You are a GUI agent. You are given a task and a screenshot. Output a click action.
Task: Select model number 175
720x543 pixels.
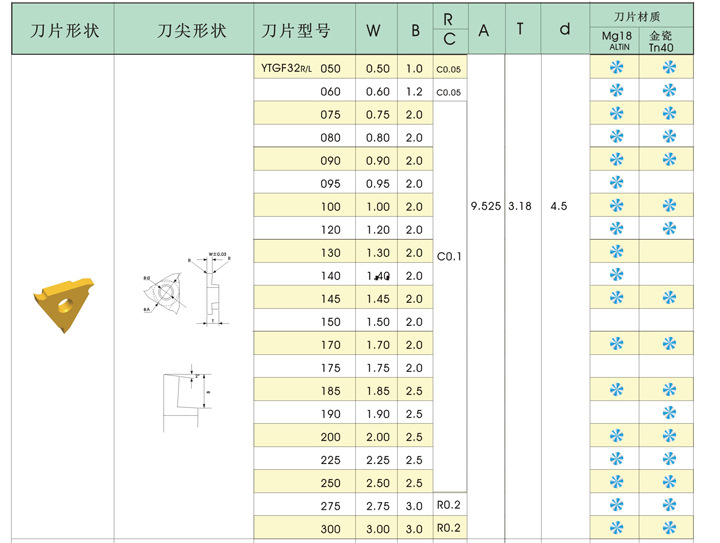[x=331, y=368]
